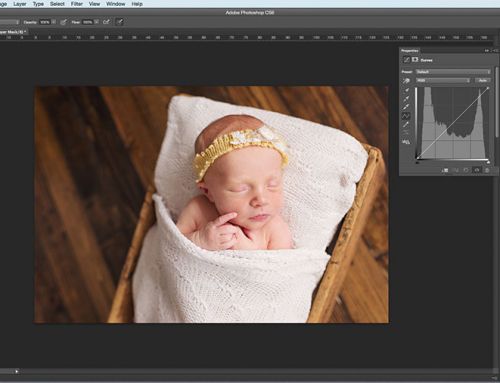Open the Help menu

click(x=137, y=4)
